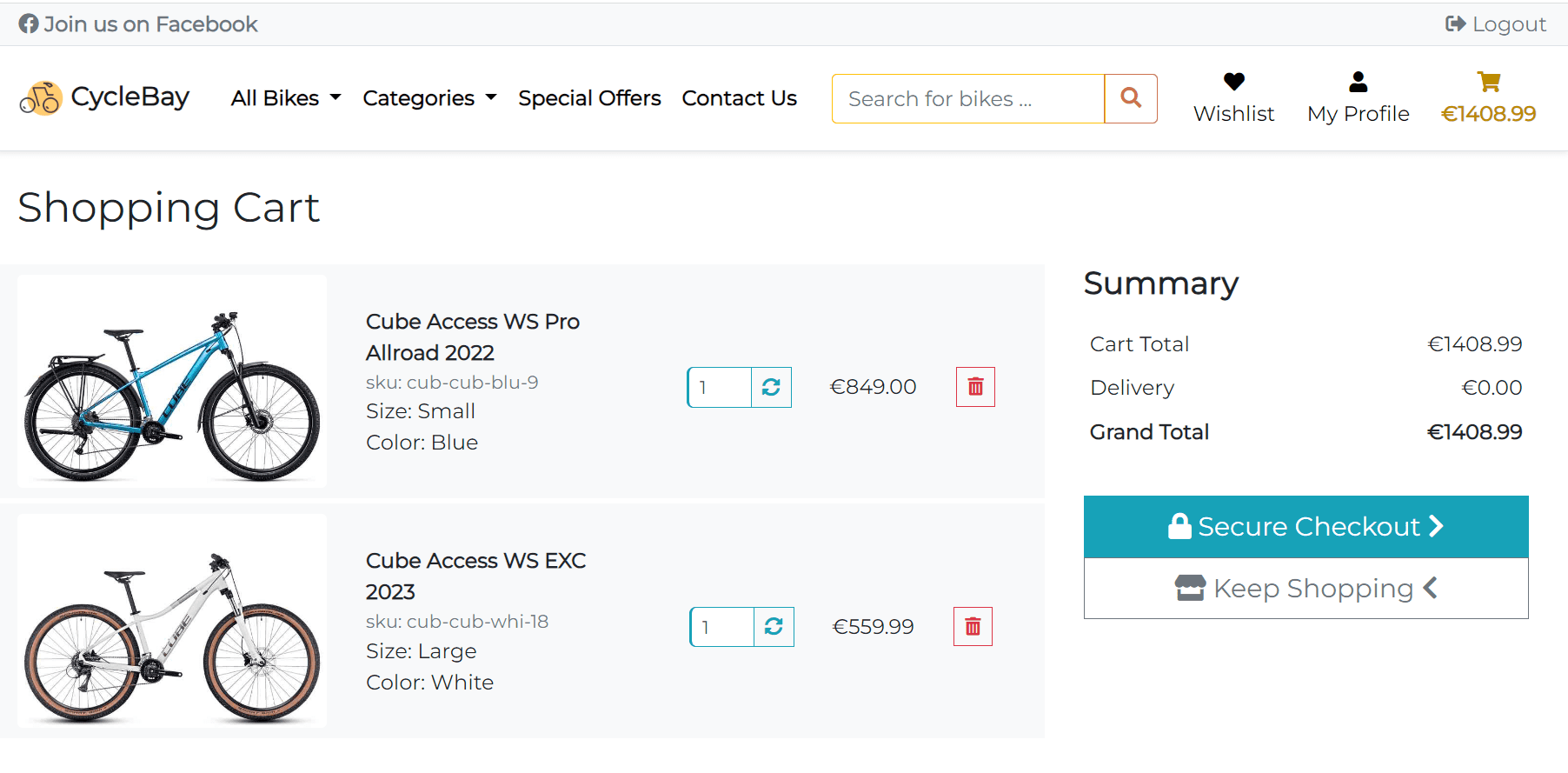Click the Logout link
The image size is (1568, 773).
click(1496, 24)
